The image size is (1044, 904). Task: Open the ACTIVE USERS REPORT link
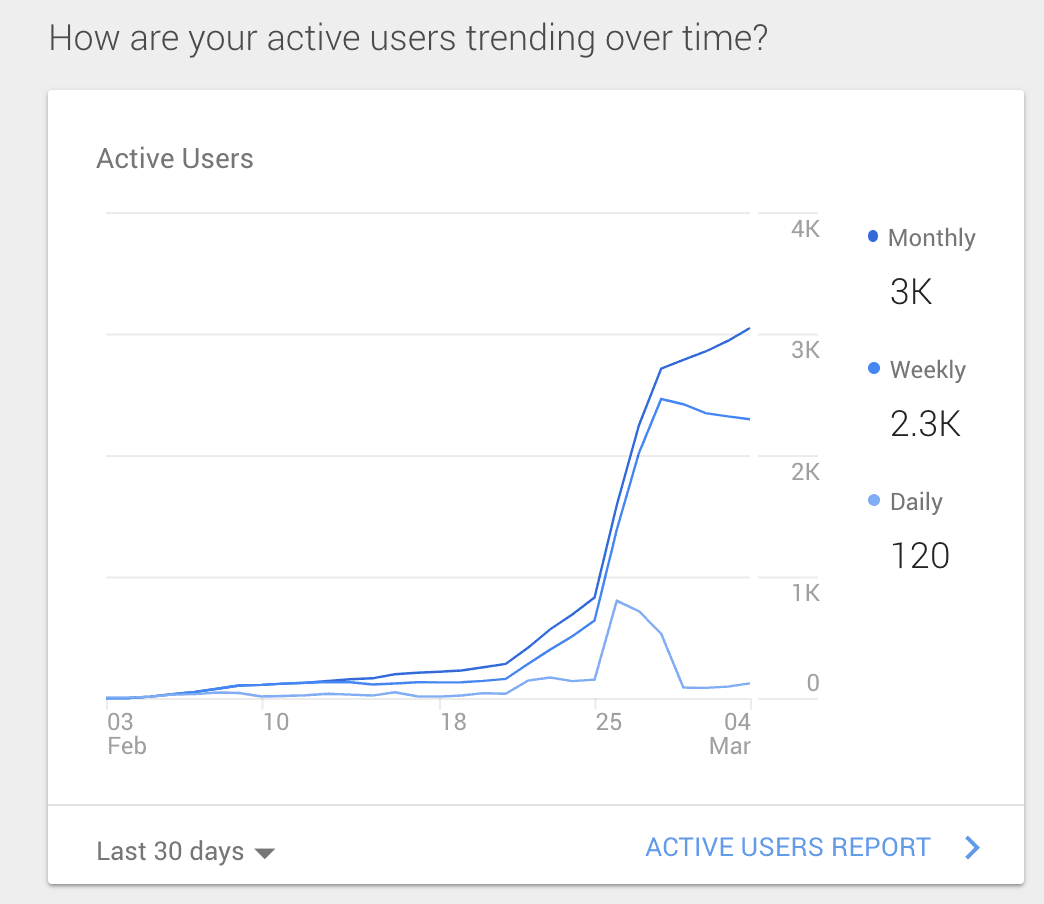click(x=788, y=848)
